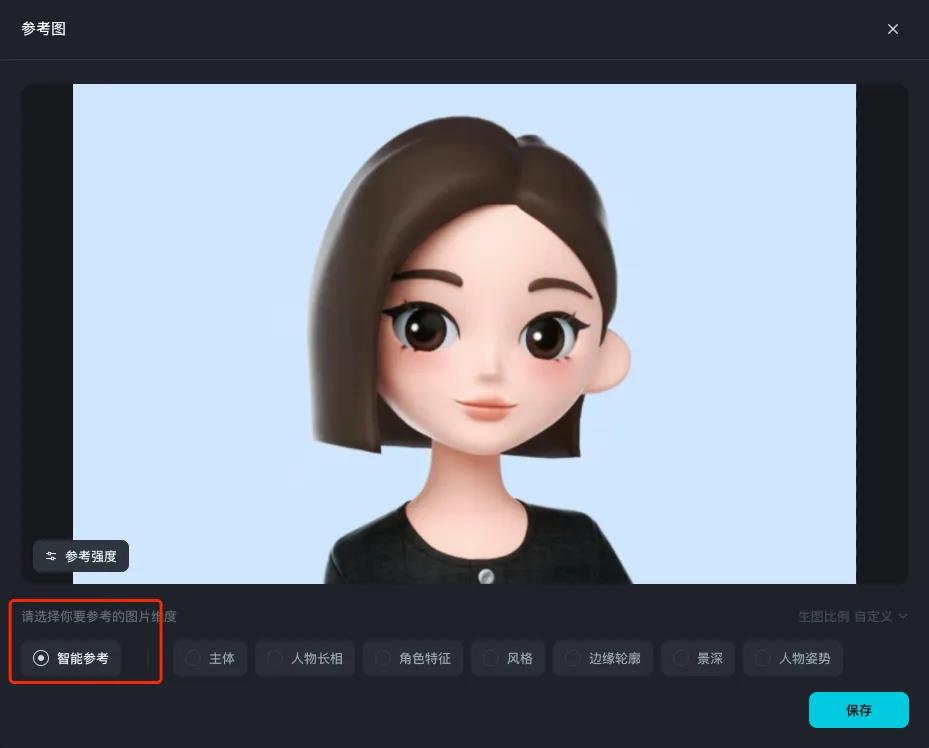Select the 主体 reference dimension
This screenshot has width=929, height=748.
210,658
